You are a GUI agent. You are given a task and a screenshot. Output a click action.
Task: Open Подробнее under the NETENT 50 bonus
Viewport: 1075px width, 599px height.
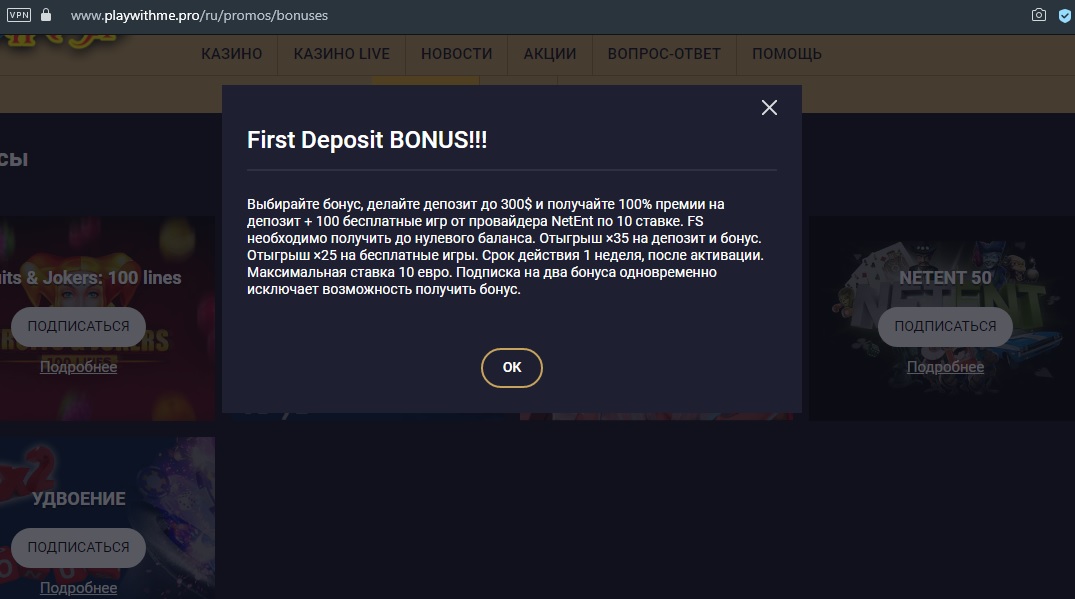click(x=945, y=367)
